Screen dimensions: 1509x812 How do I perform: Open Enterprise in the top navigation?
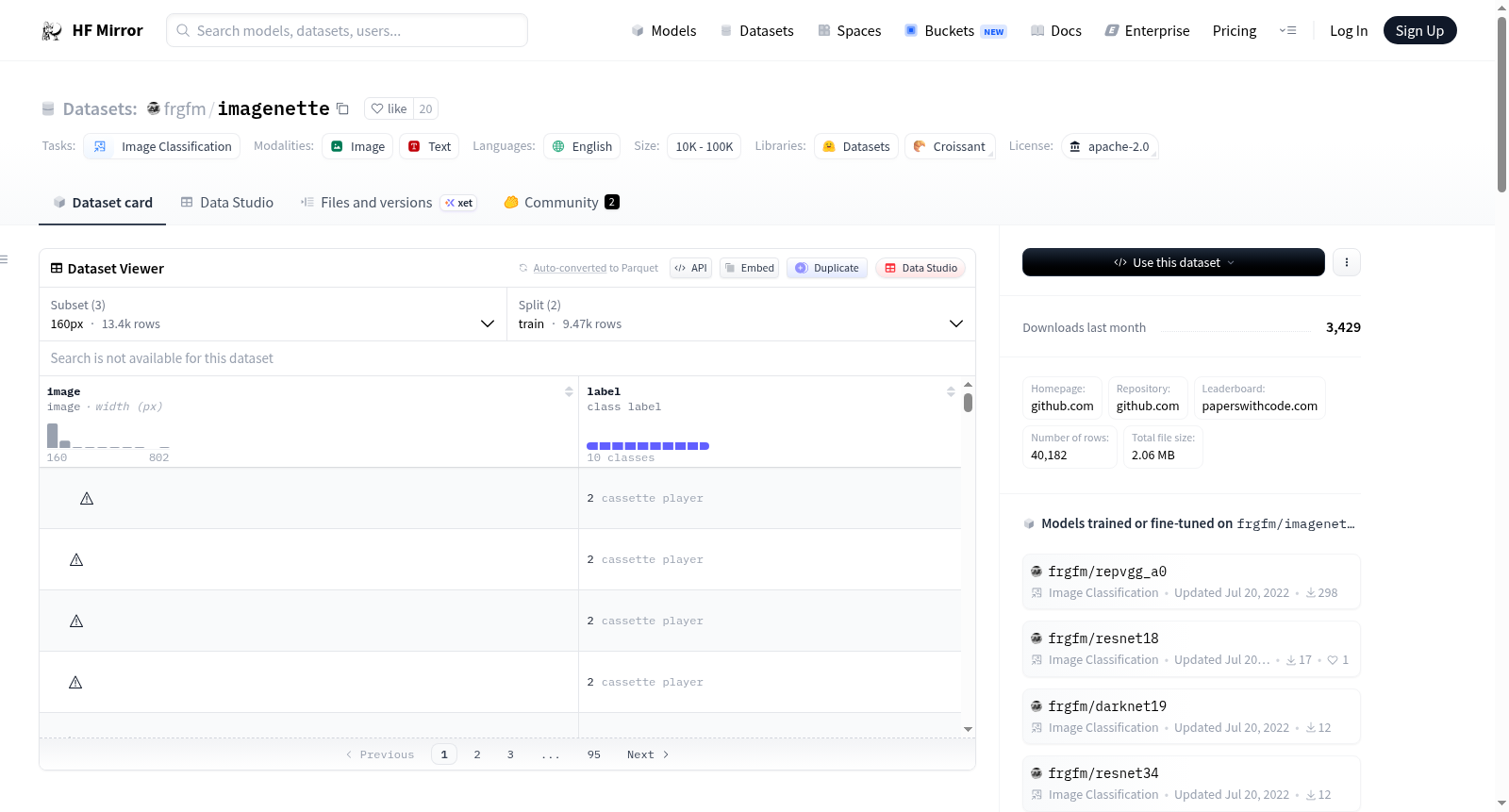[1148, 31]
